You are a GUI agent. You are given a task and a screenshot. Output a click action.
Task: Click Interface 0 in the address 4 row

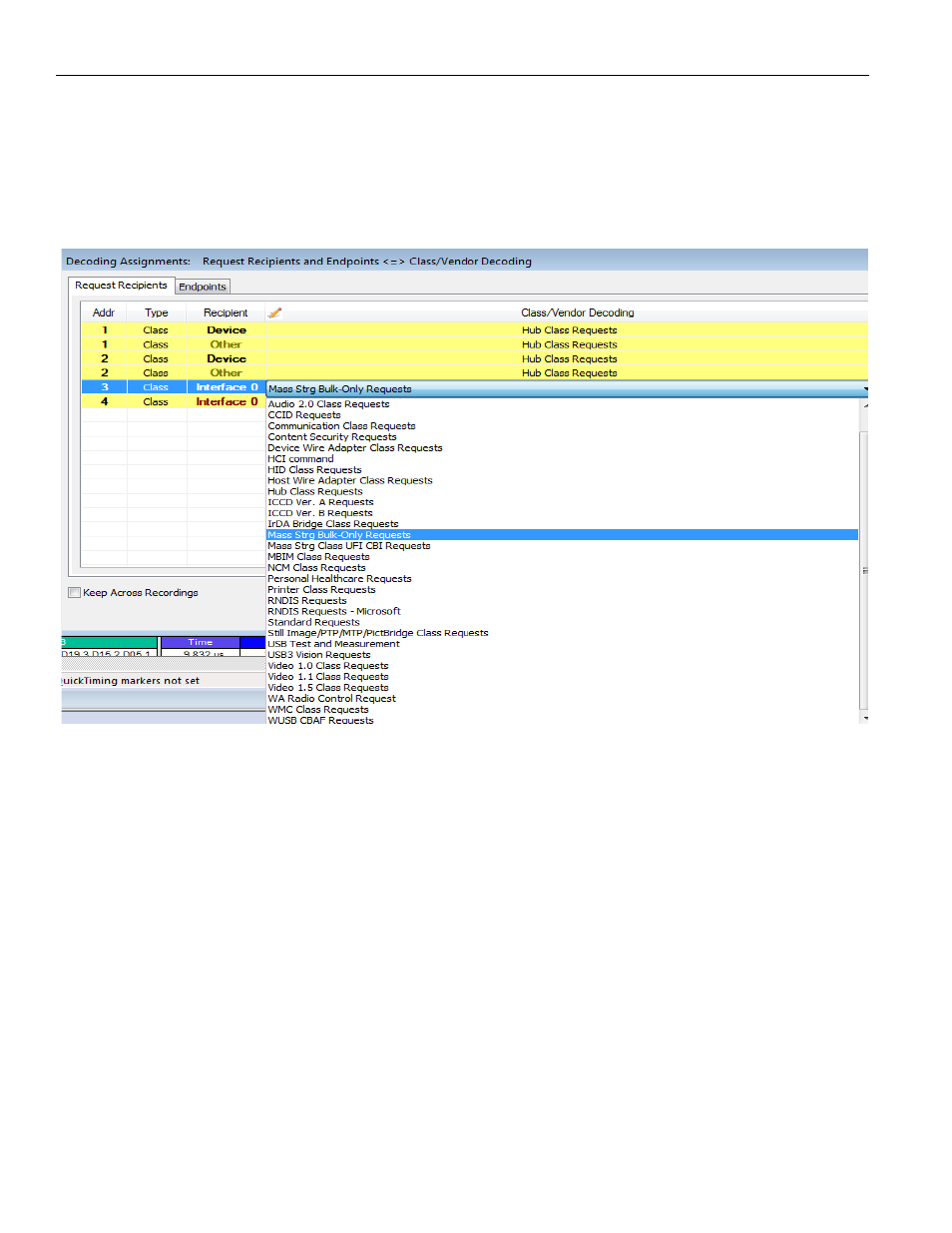[227, 402]
